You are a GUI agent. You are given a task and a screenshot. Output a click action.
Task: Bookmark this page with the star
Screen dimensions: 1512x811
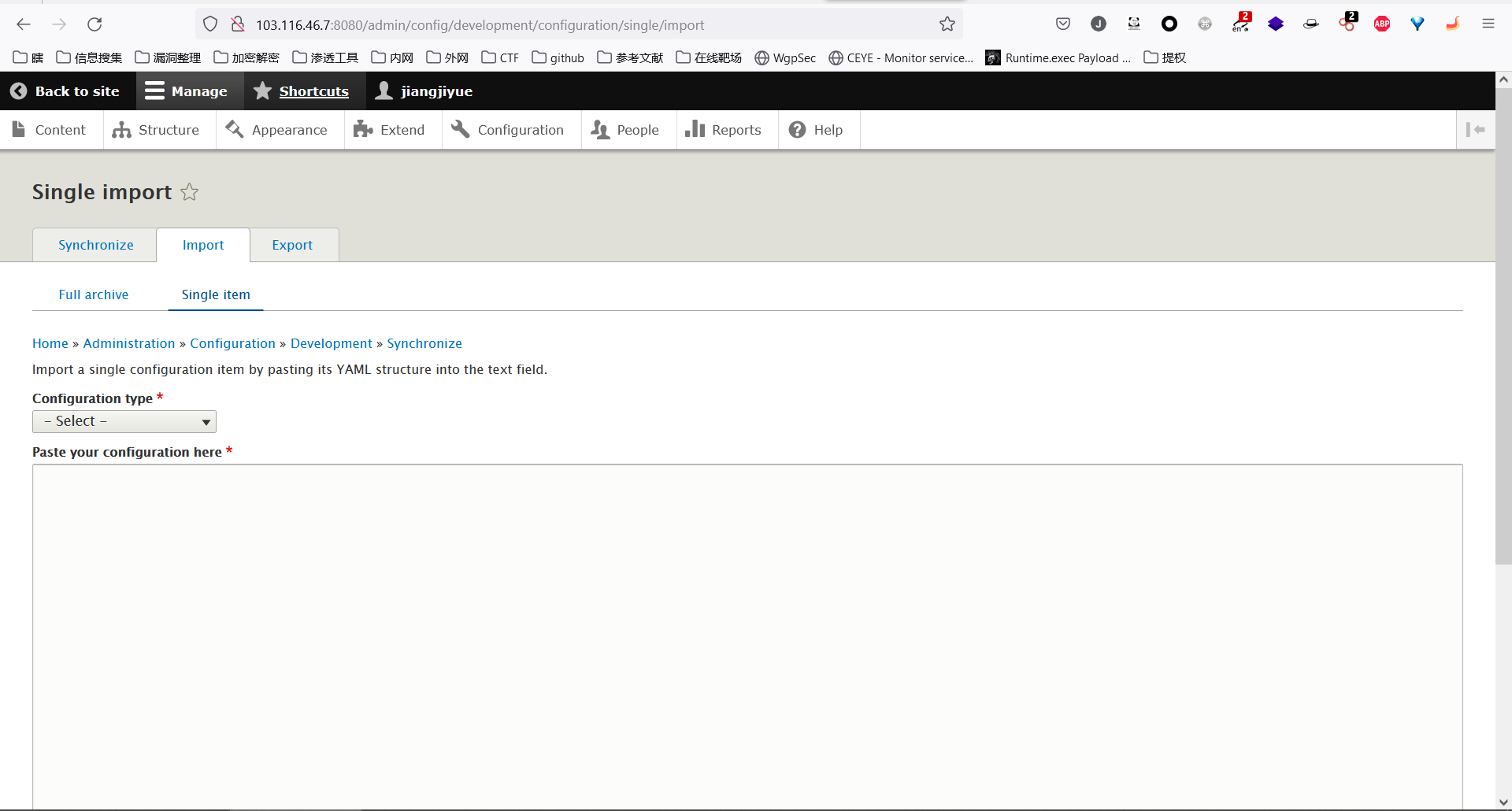pyautogui.click(x=947, y=24)
